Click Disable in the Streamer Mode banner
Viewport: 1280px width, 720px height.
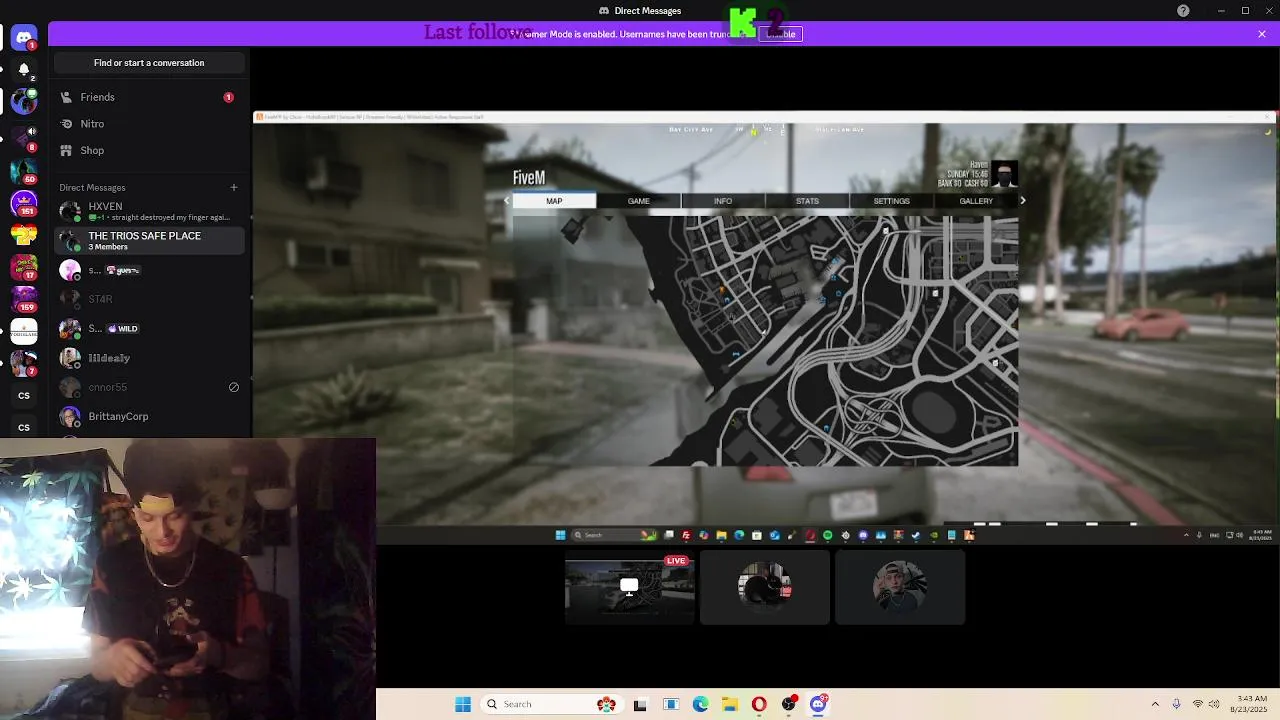click(x=781, y=34)
